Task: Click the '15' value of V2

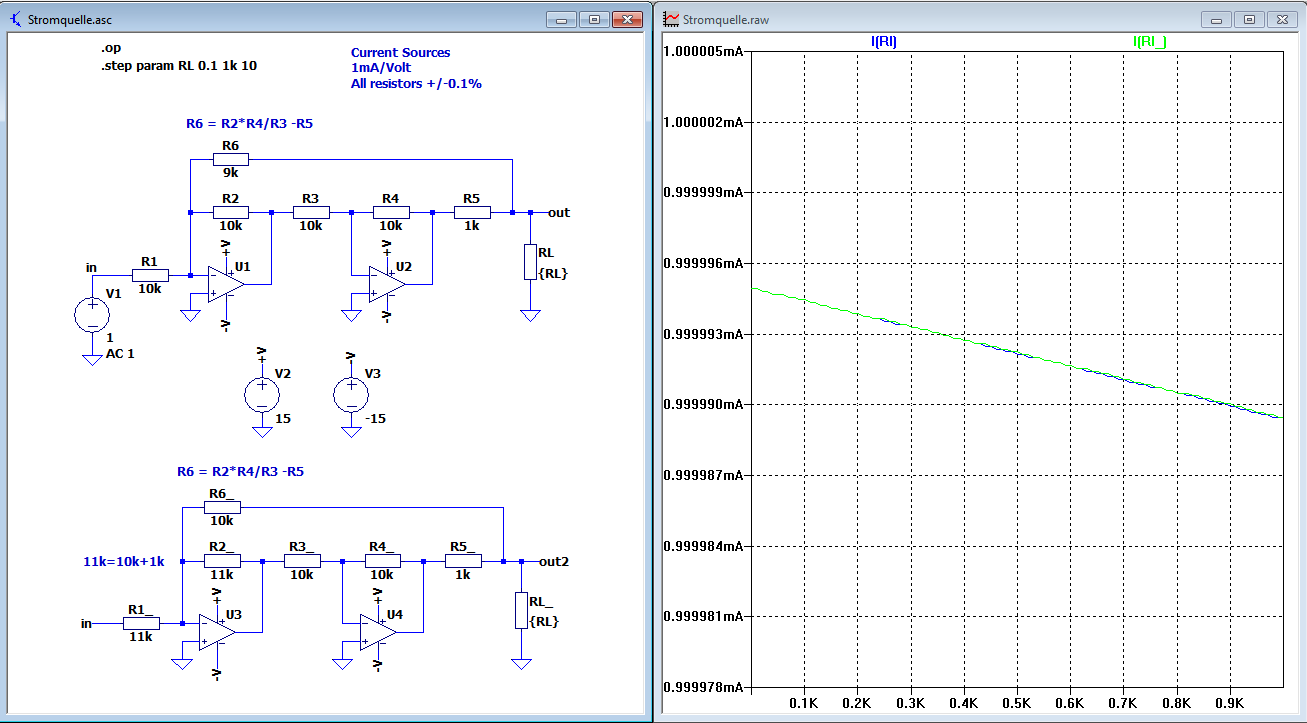Action: pyautogui.click(x=283, y=418)
